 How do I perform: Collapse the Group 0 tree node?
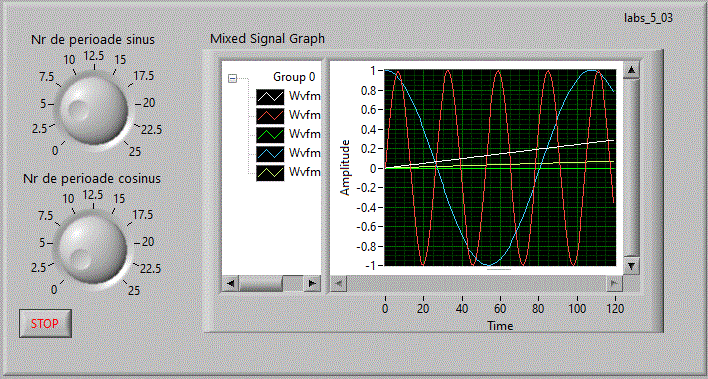pos(233,79)
